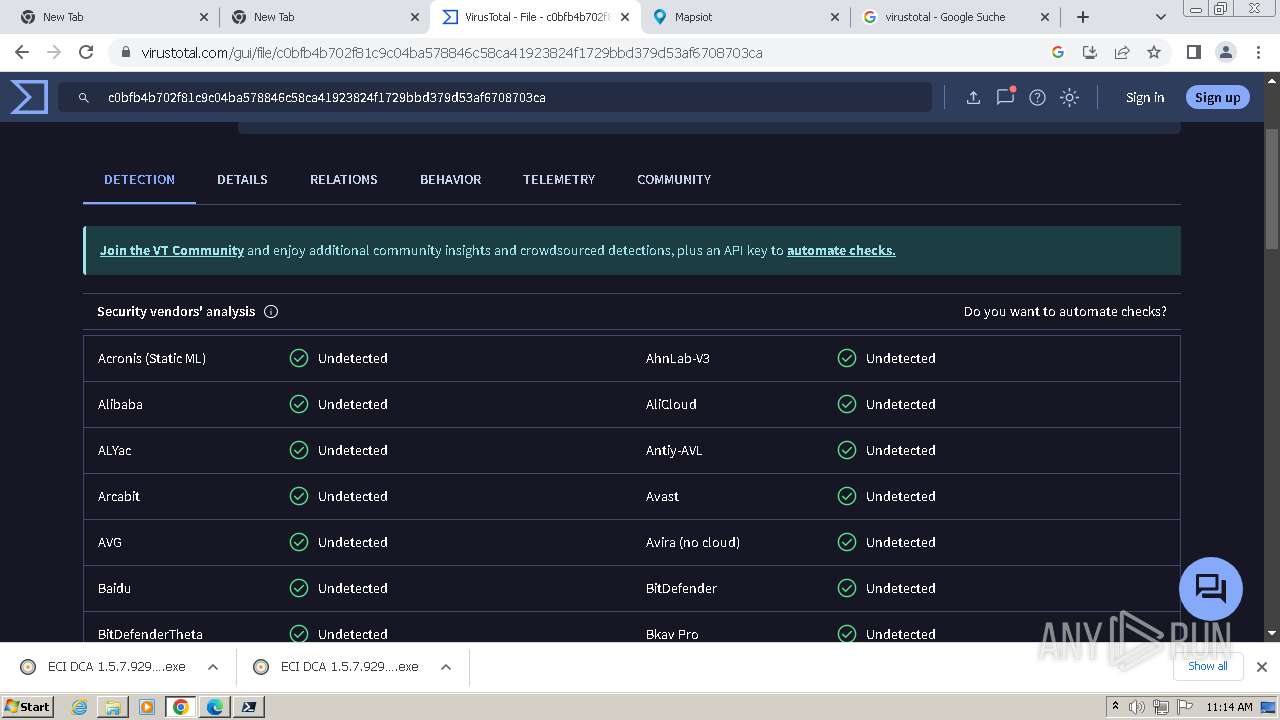The image size is (1280, 720).
Task: Click Do you want to automate checks?
Action: [x=1065, y=311]
